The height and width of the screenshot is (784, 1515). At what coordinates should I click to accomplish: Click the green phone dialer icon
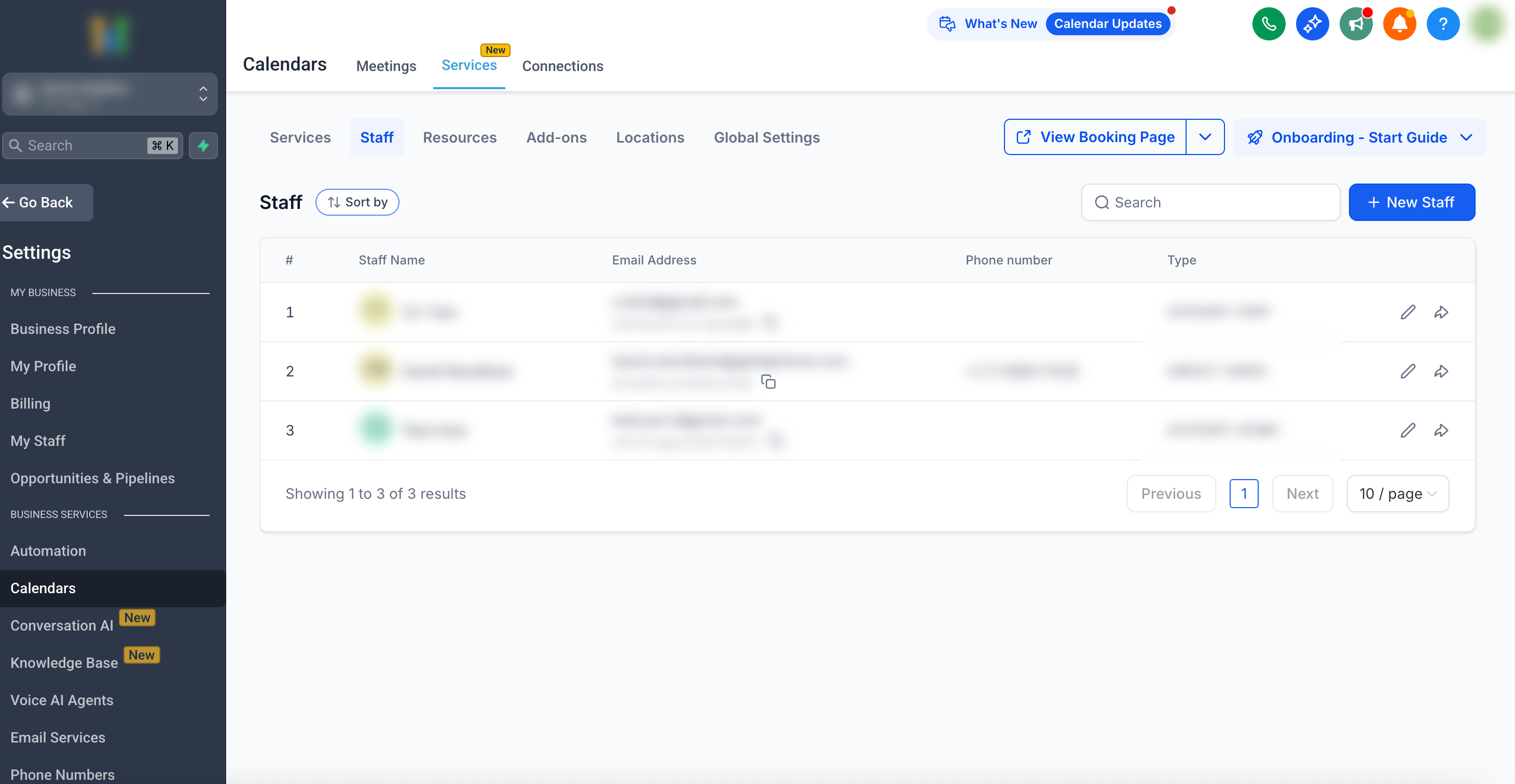tap(1269, 24)
